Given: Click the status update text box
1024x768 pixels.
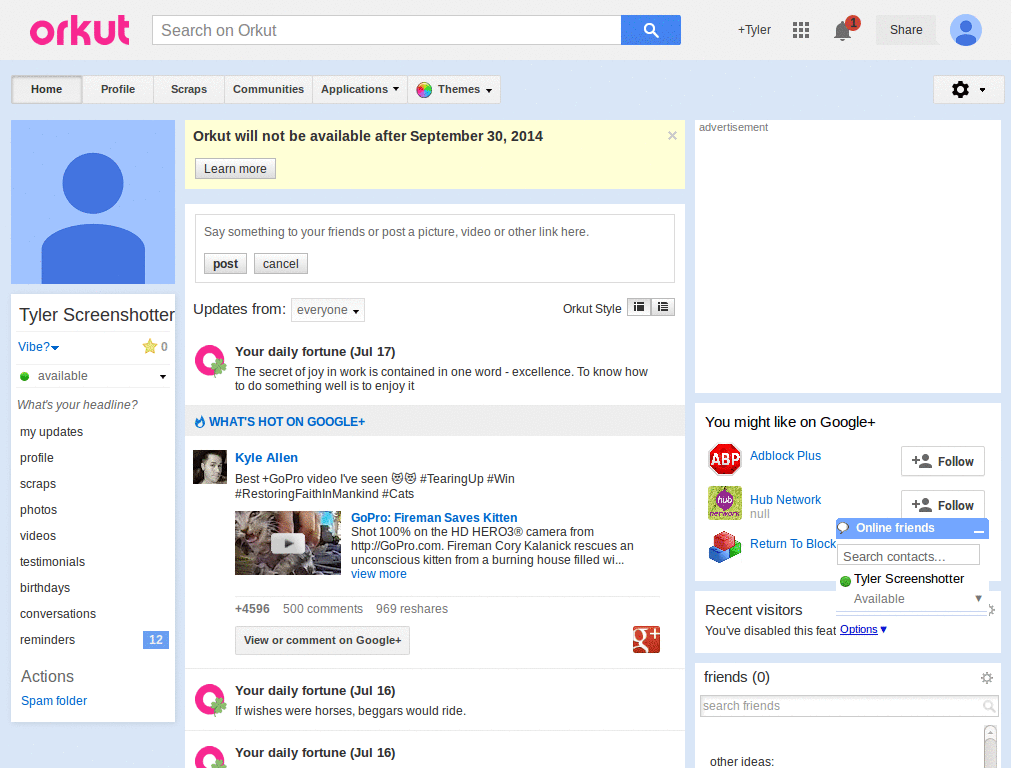Looking at the screenshot, I should pos(434,232).
